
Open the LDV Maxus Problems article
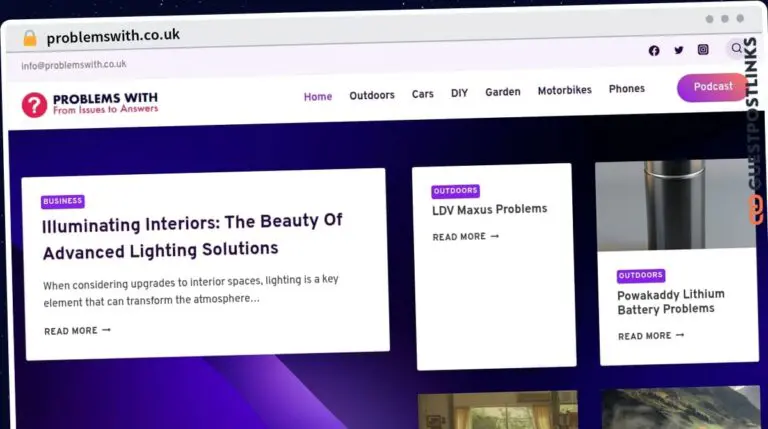click(489, 209)
